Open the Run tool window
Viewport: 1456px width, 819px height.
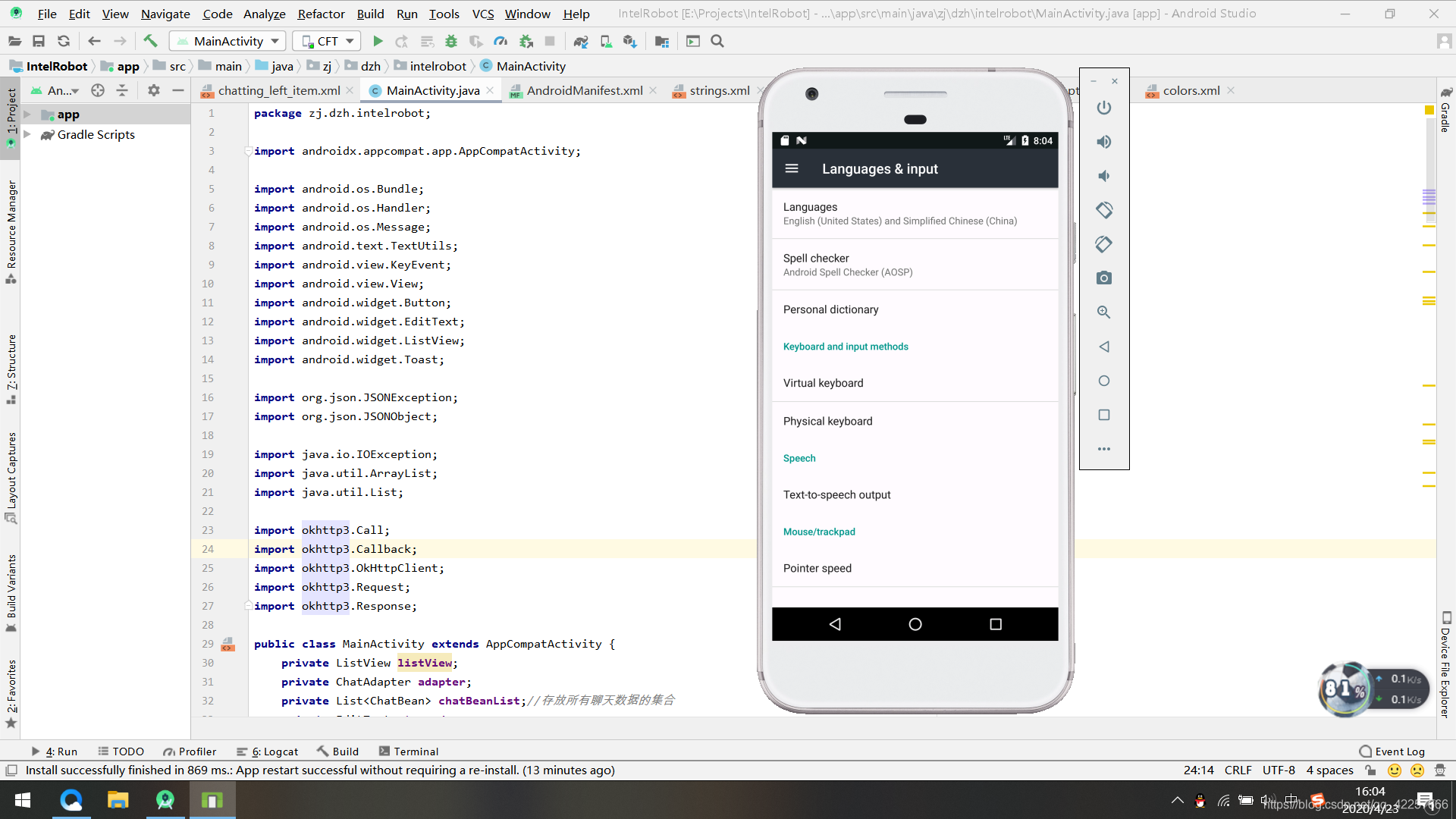click(x=55, y=752)
